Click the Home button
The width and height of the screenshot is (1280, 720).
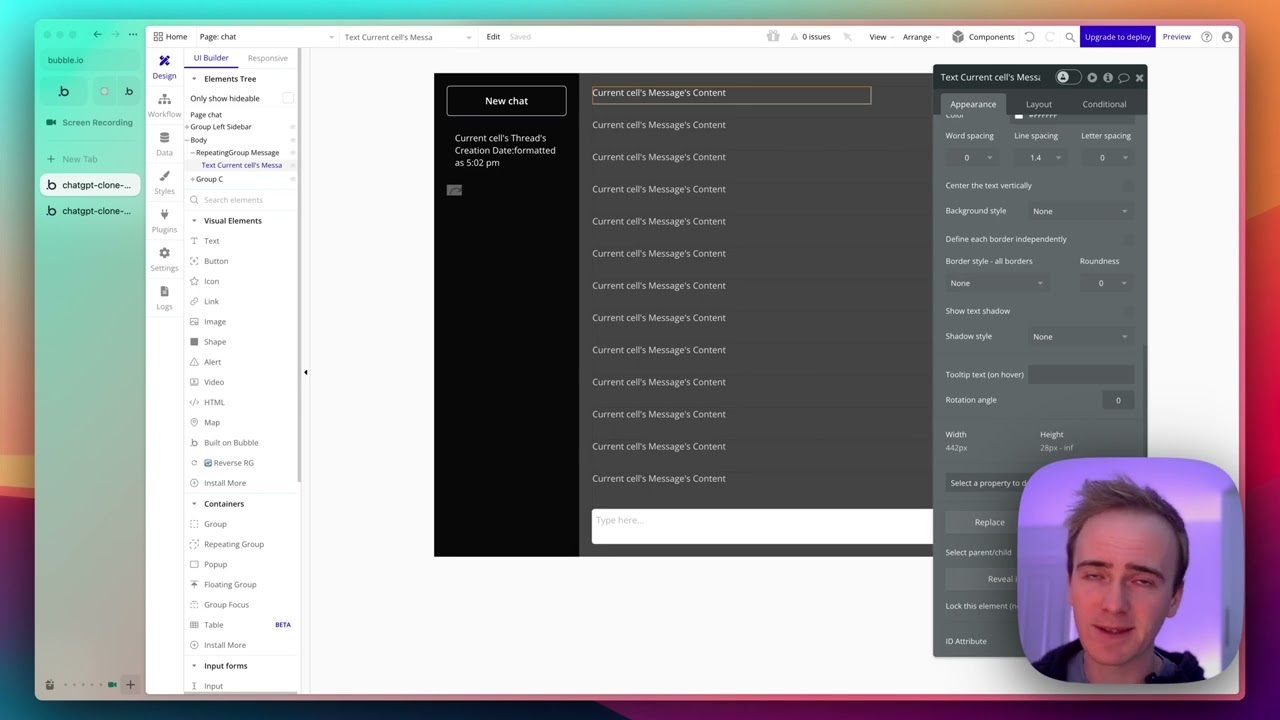(170, 37)
